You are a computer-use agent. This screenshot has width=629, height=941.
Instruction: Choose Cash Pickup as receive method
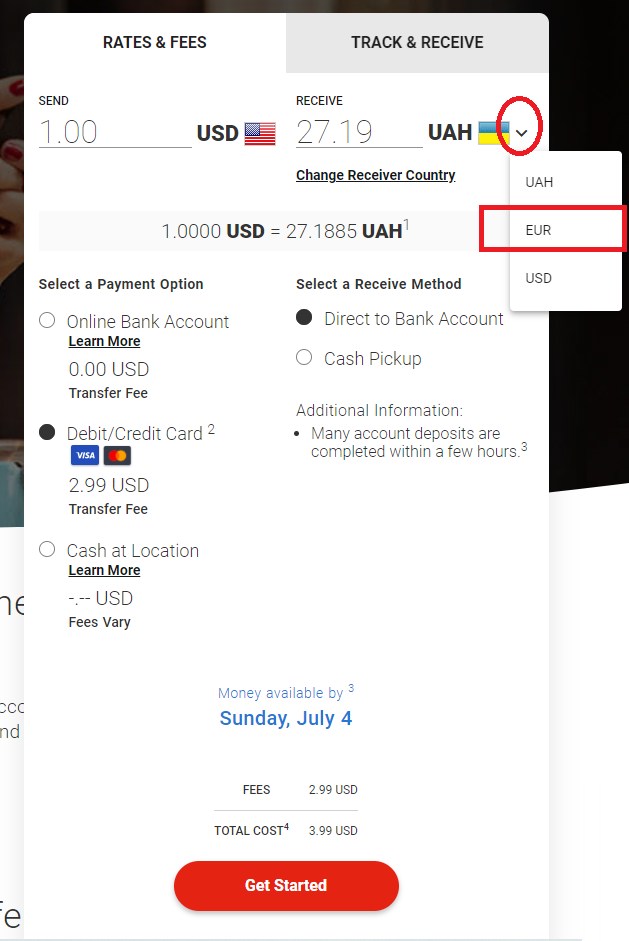click(x=304, y=358)
